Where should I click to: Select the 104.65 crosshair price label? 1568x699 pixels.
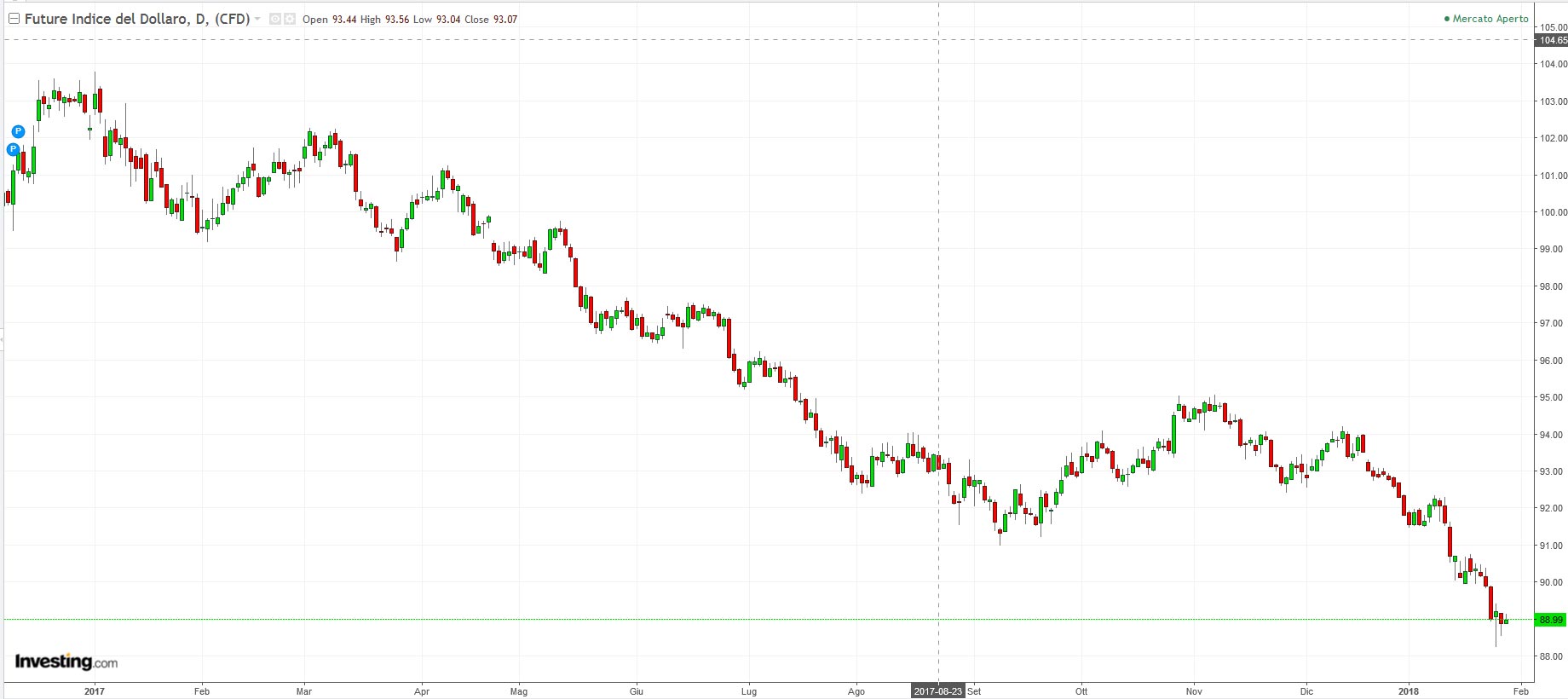1553,40
